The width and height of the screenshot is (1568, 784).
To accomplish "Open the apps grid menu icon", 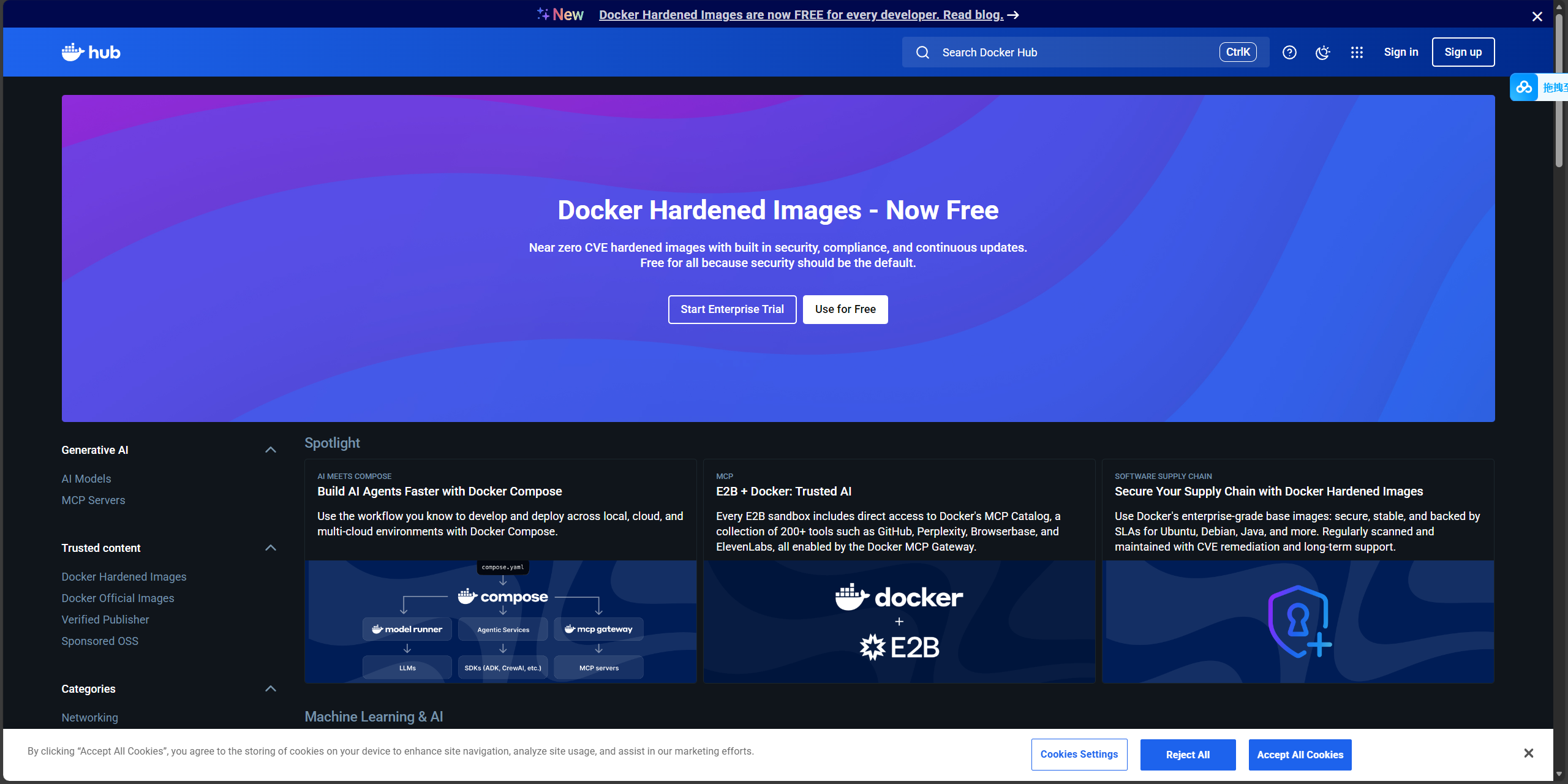I will pyautogui.click(x=1357, y=52).
